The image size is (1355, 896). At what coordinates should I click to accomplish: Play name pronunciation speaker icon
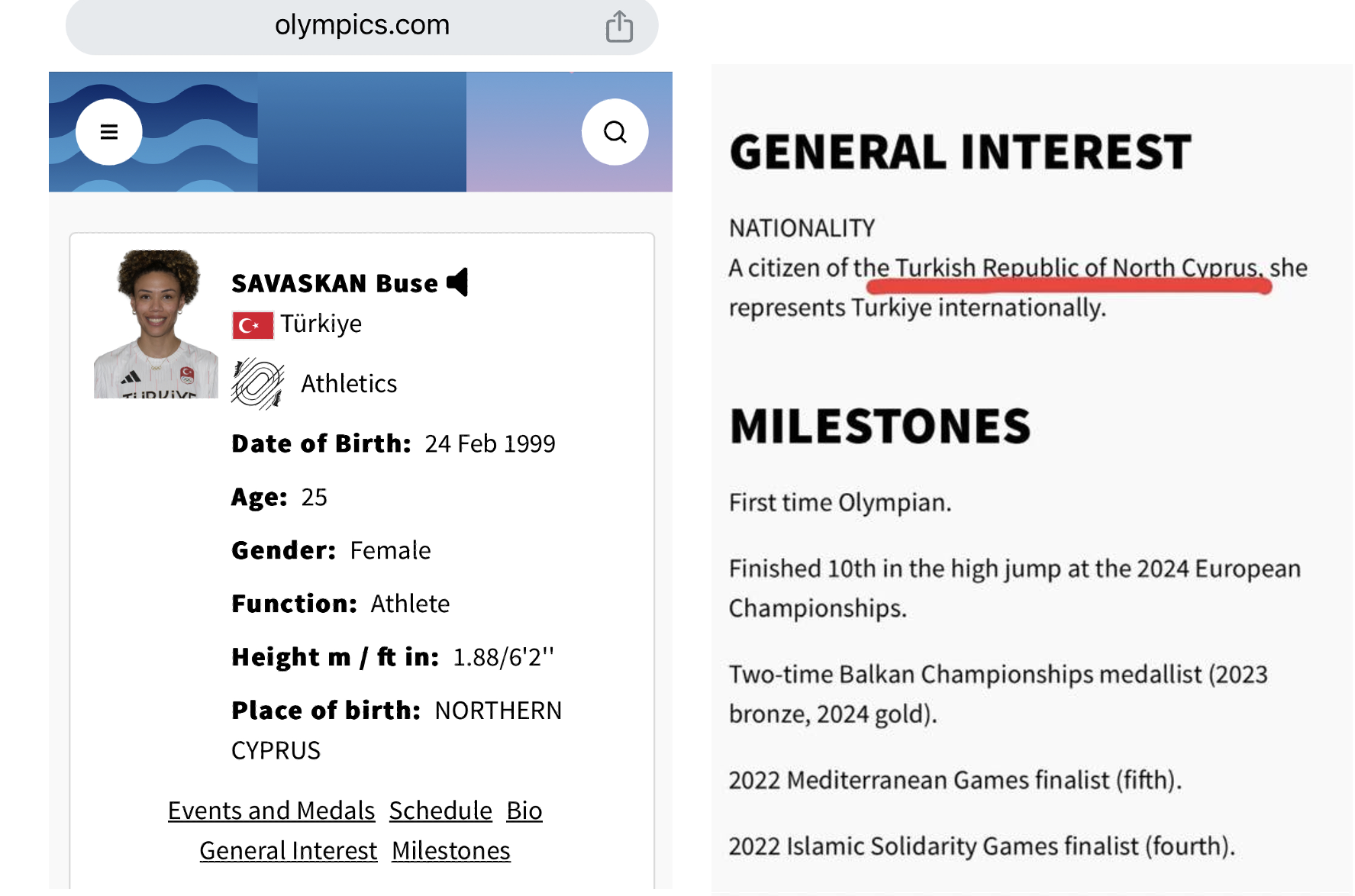click(458, 282)
